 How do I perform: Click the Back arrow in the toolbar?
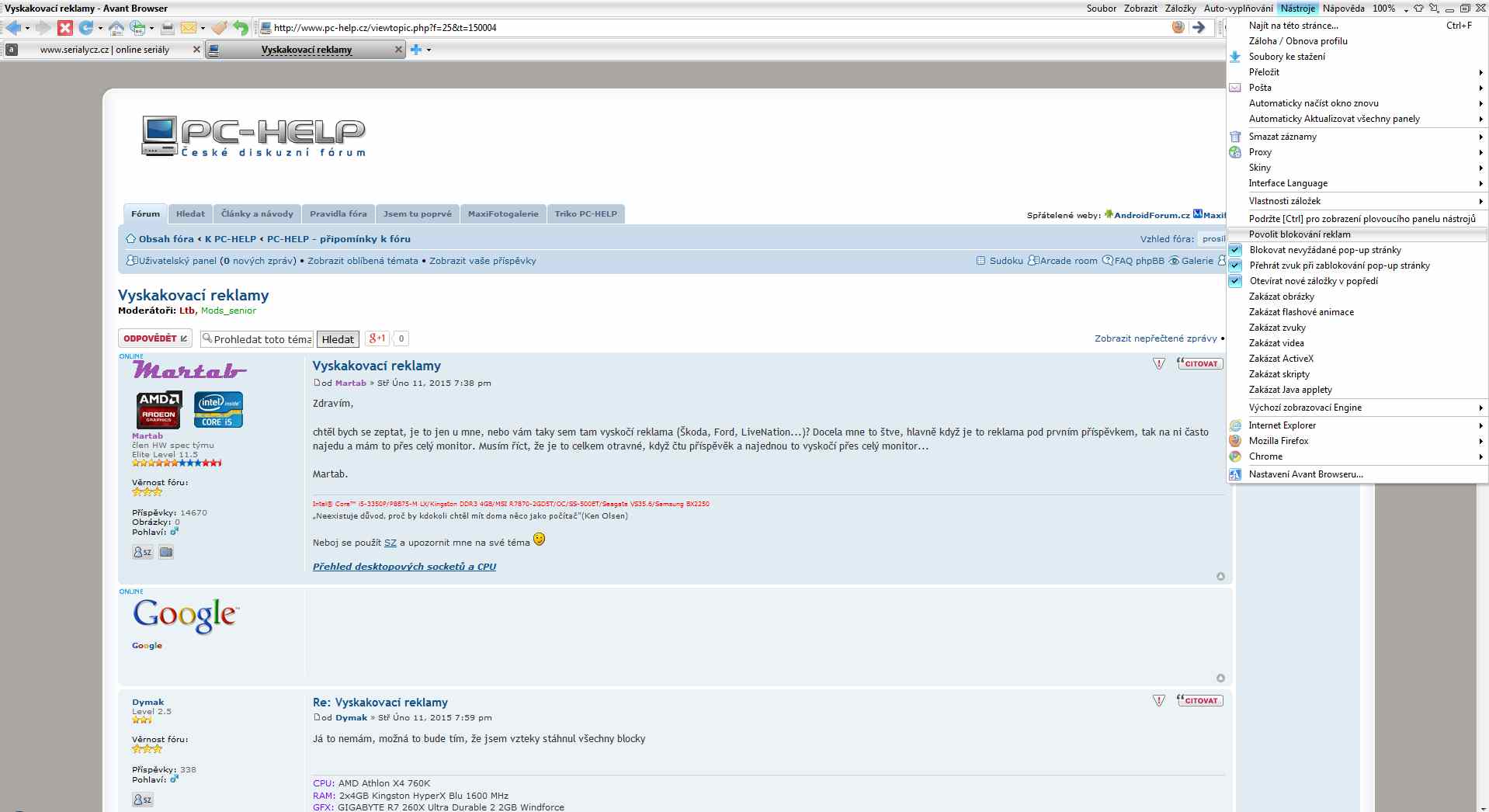[x=13, y=28]
